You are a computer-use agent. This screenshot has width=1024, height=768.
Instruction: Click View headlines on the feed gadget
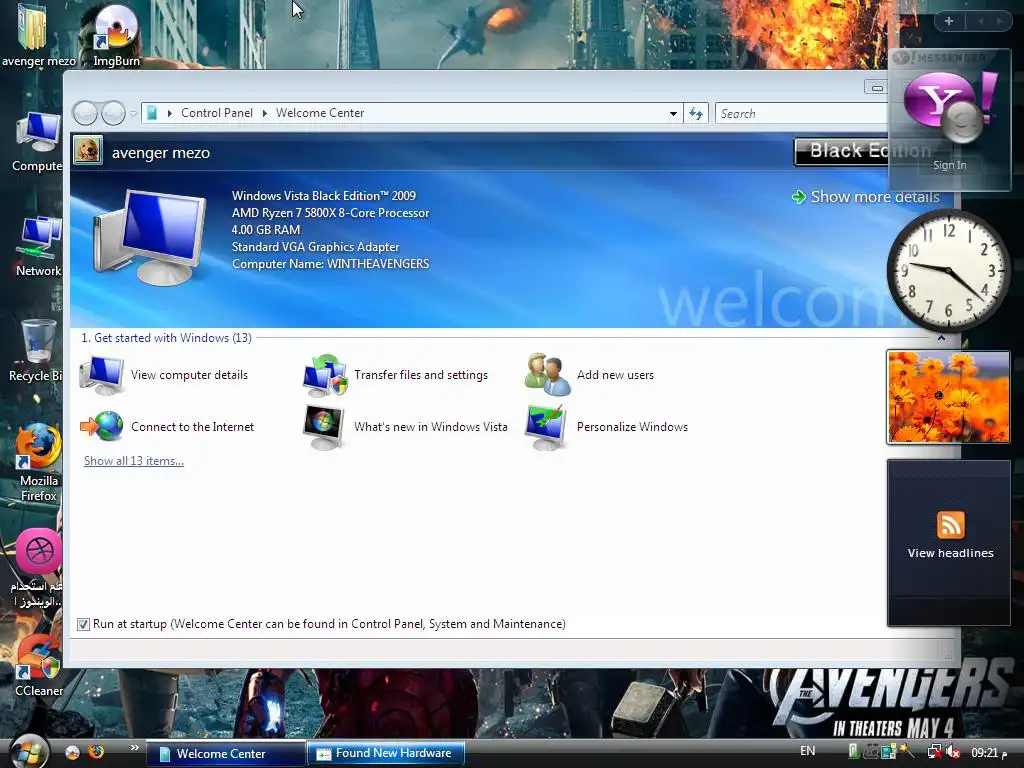coord(950,552)
